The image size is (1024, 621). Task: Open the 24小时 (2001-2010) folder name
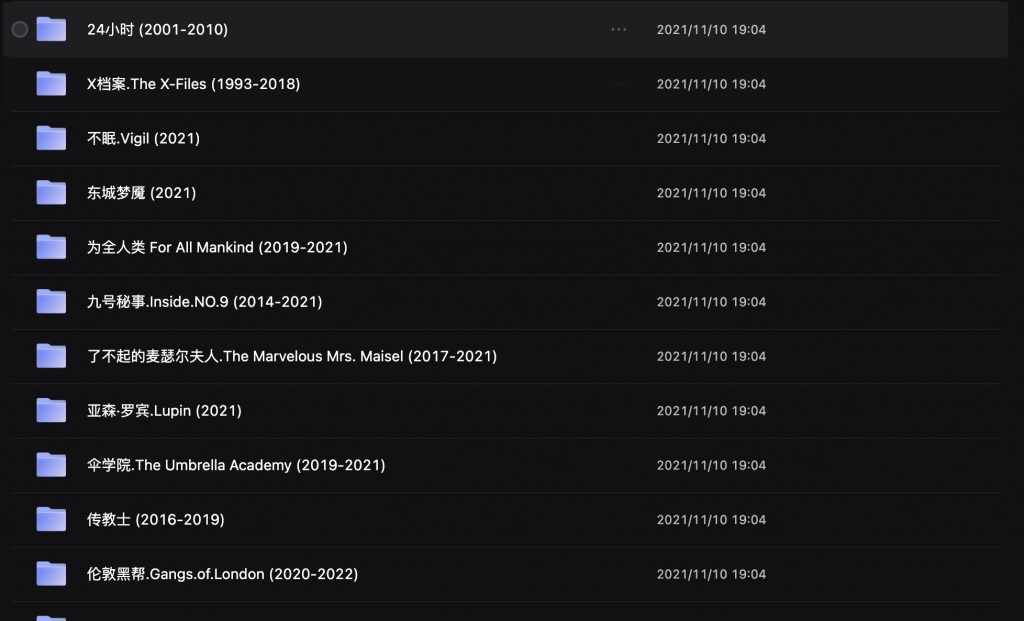coord(157,29)
